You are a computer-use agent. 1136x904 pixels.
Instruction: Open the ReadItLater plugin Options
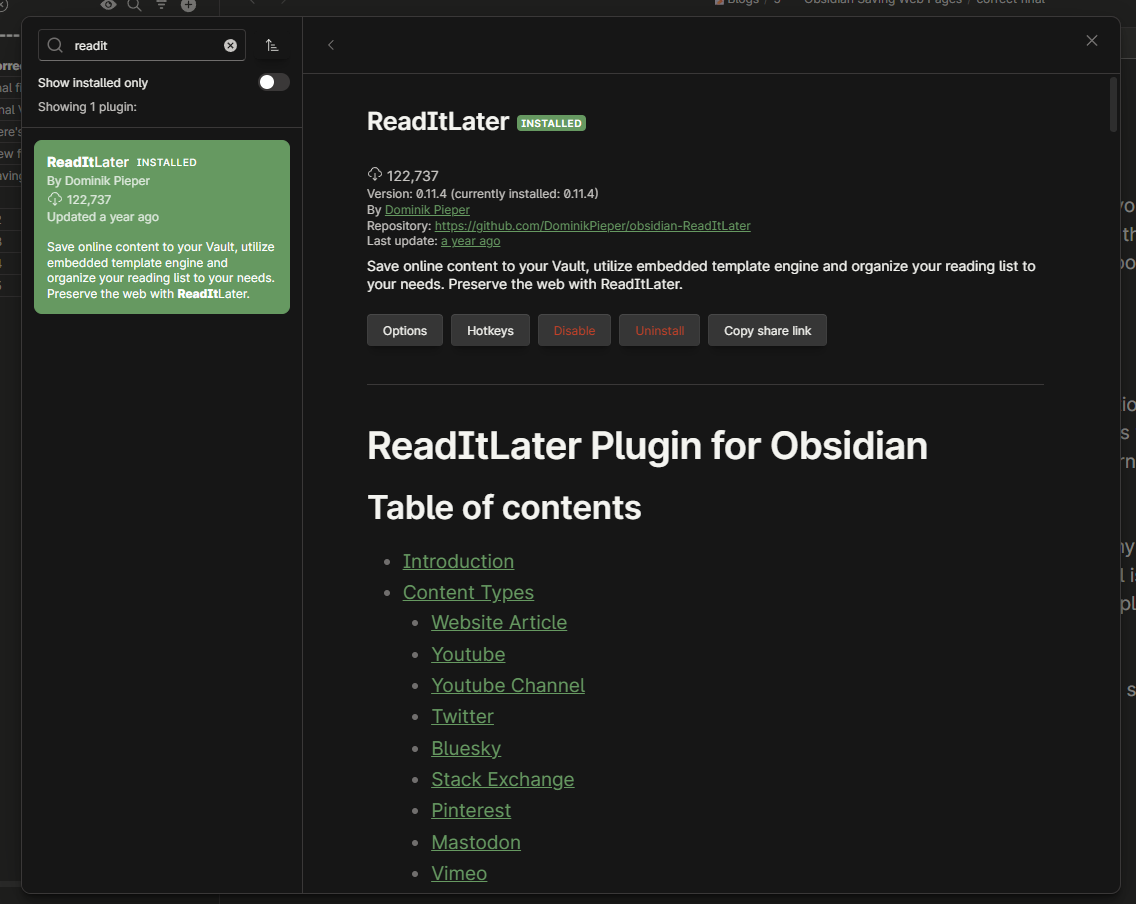point(404,329)
